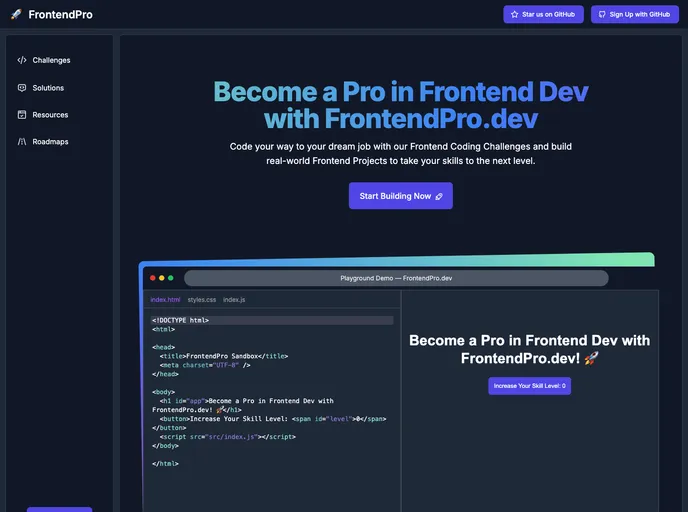Click the hero headline 'Become a Pro in Frontend Dev'

pos(401,92)
